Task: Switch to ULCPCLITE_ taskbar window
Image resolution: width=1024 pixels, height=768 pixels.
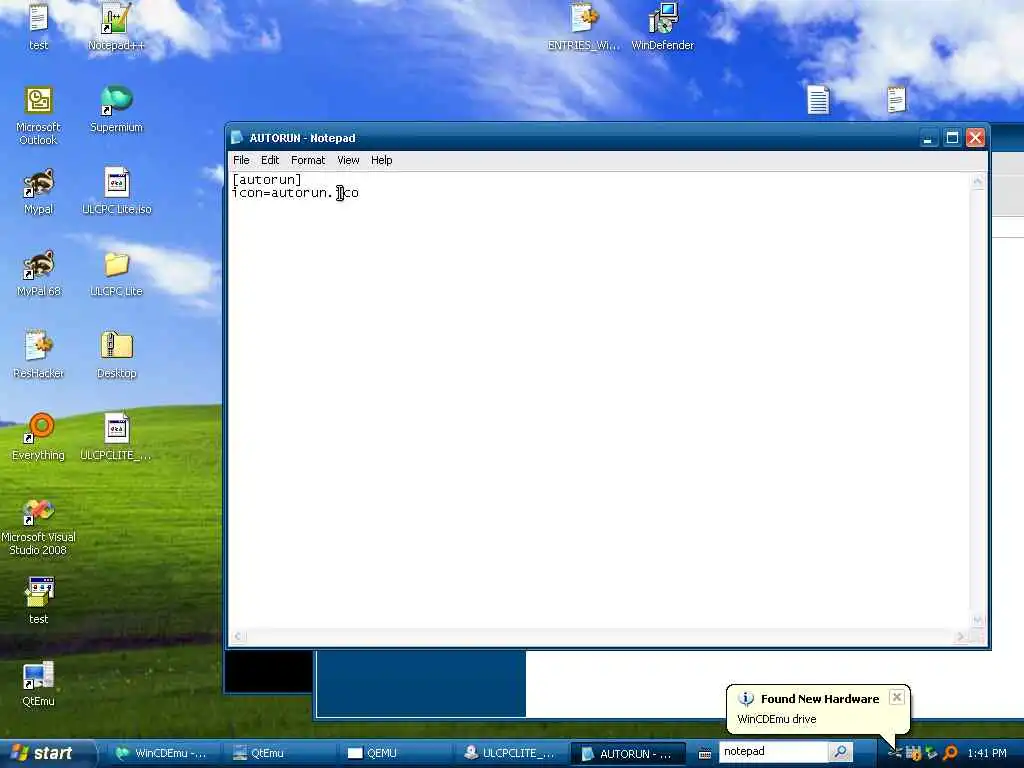Action: coord(511,753)
